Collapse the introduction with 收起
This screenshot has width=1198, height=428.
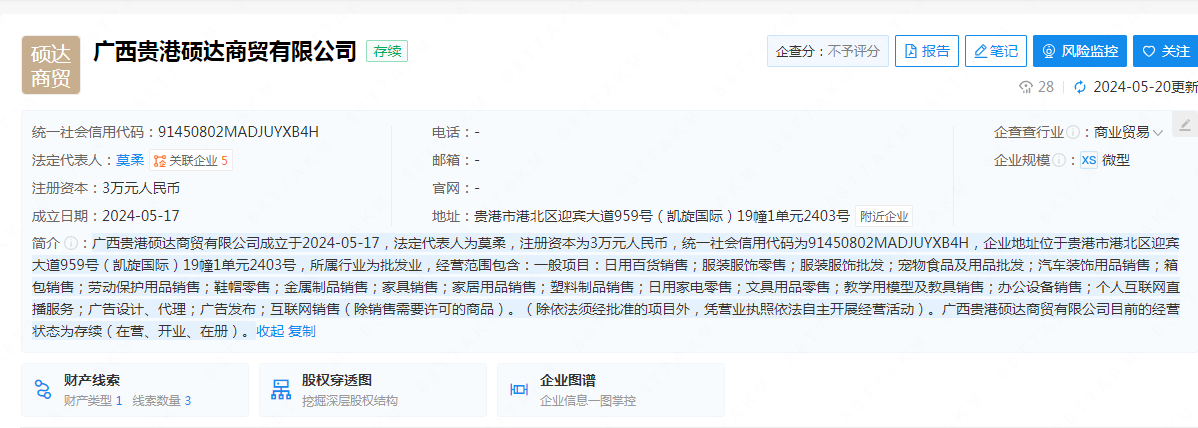point(270,332)
